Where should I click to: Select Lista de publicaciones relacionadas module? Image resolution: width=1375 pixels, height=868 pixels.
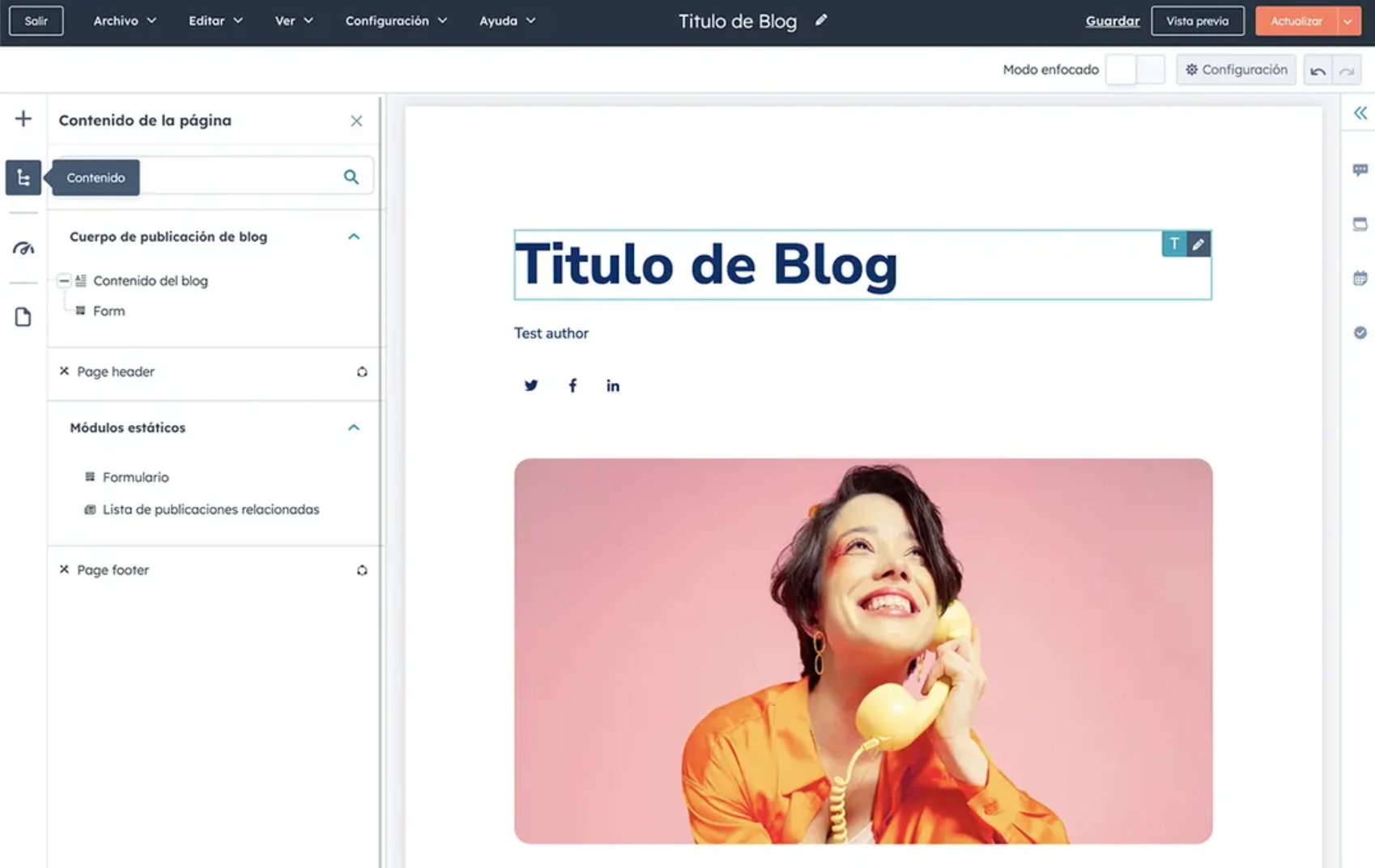pyautogui.click(x=210, y=509)
